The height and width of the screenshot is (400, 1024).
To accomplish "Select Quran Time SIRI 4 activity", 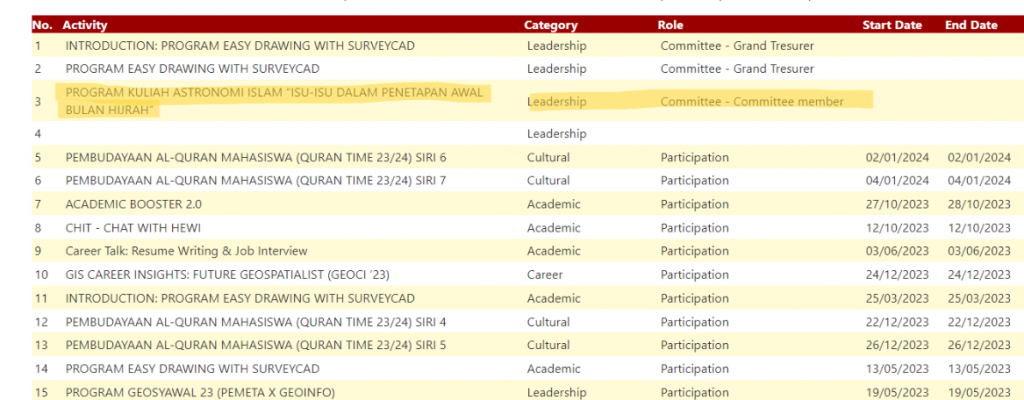I will click(x=255, y=321).
